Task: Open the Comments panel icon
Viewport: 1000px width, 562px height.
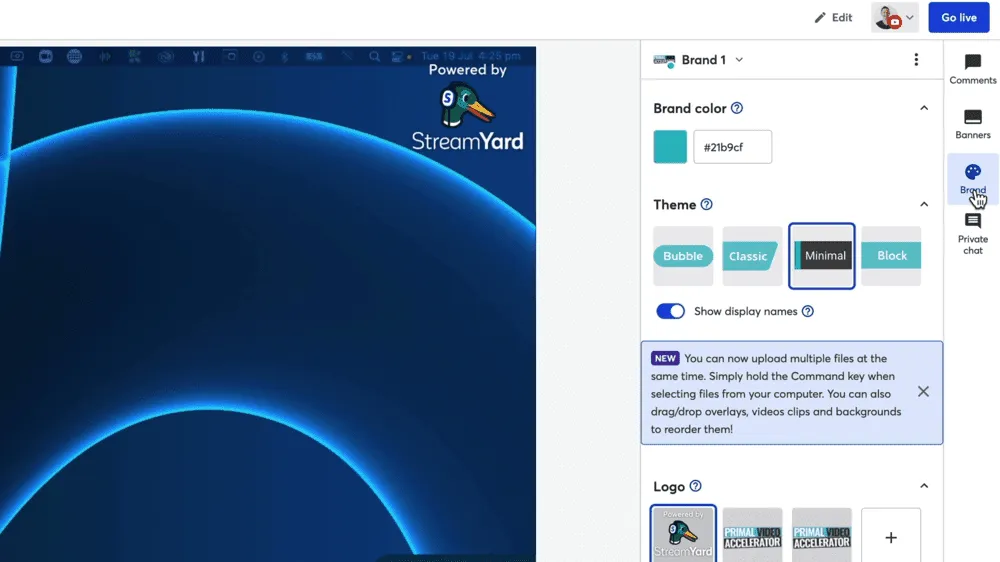Action: coord(972,69)
